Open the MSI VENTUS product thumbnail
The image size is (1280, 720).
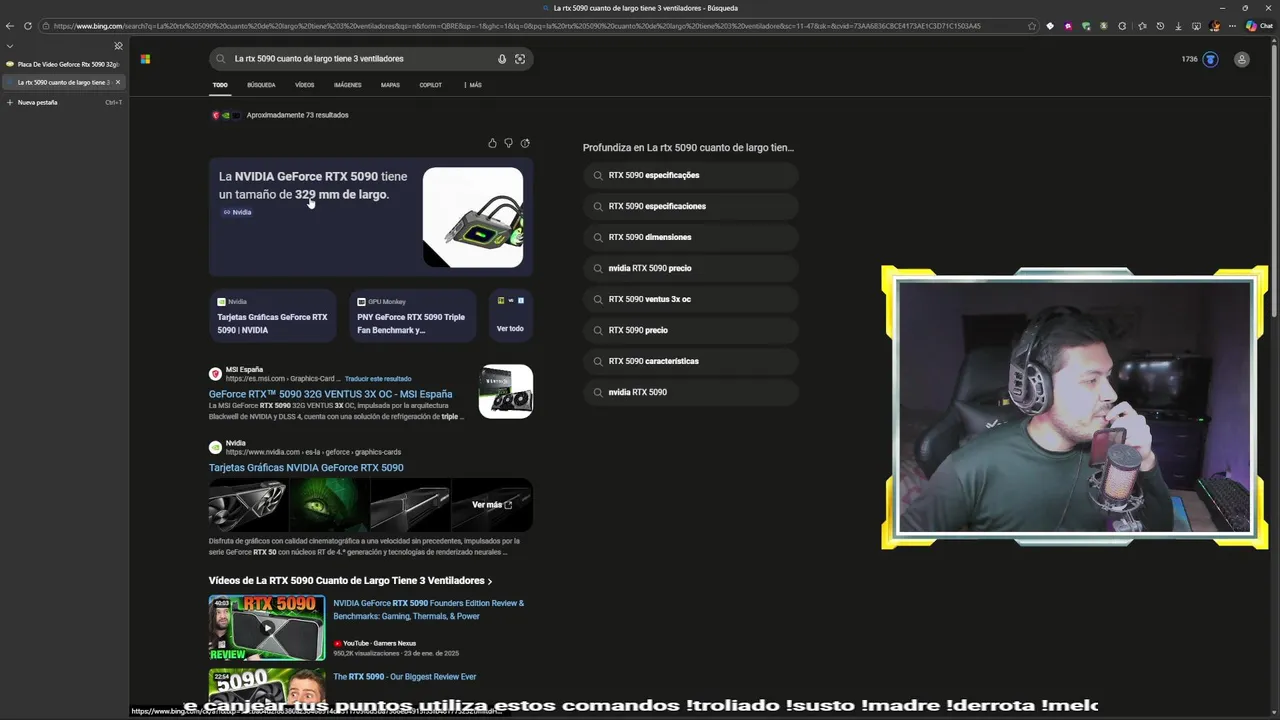[506, 391]
